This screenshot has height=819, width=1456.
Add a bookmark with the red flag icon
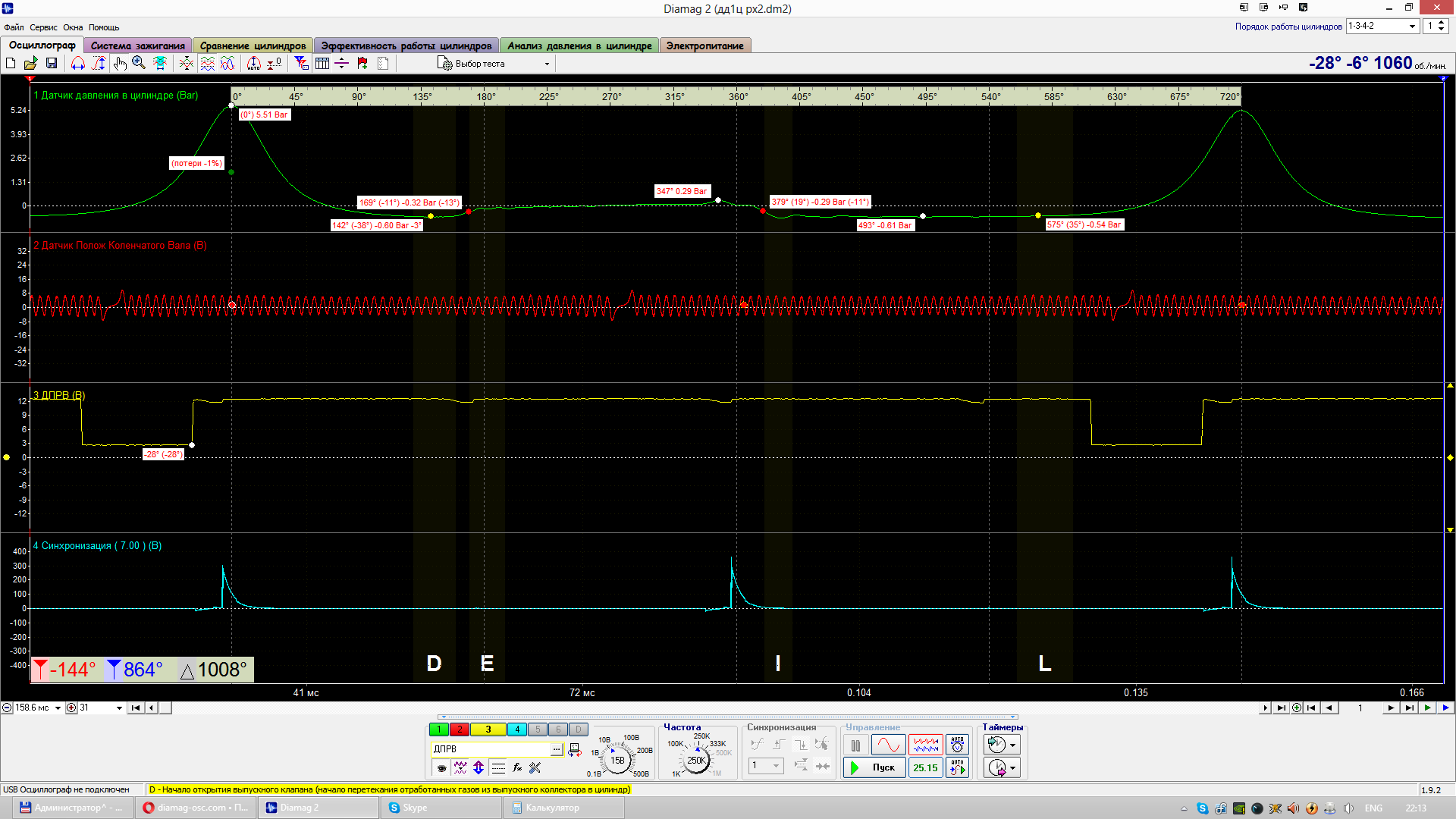(x=362, y=64)
